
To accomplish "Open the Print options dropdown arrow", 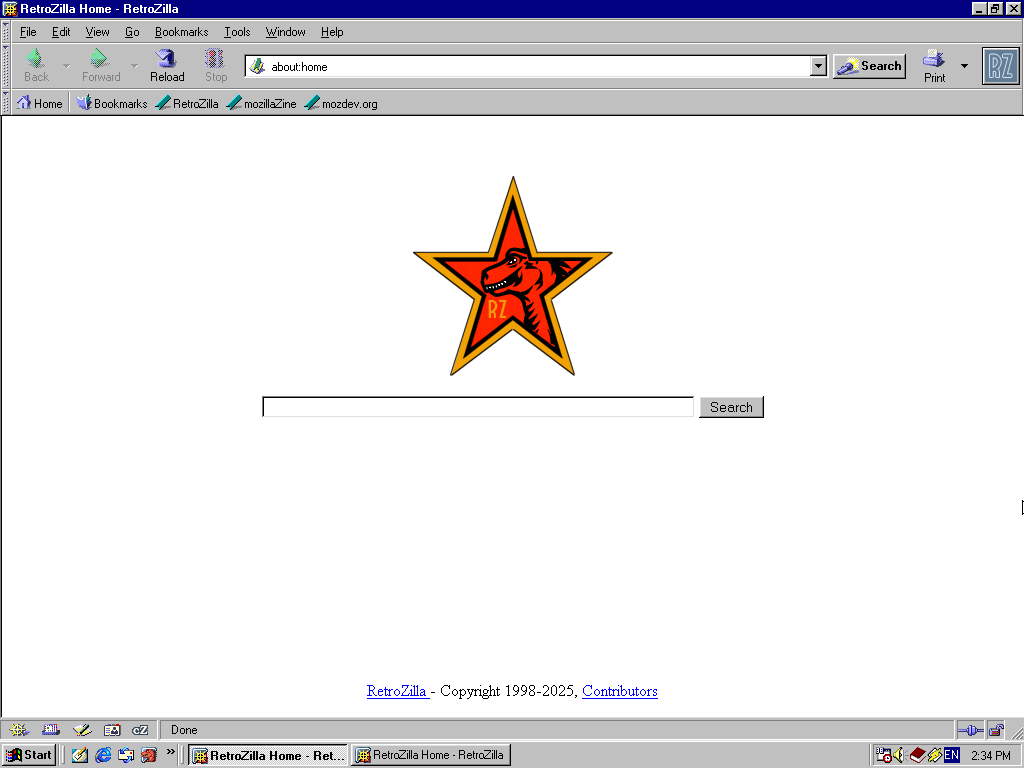I will click(965, 66).
